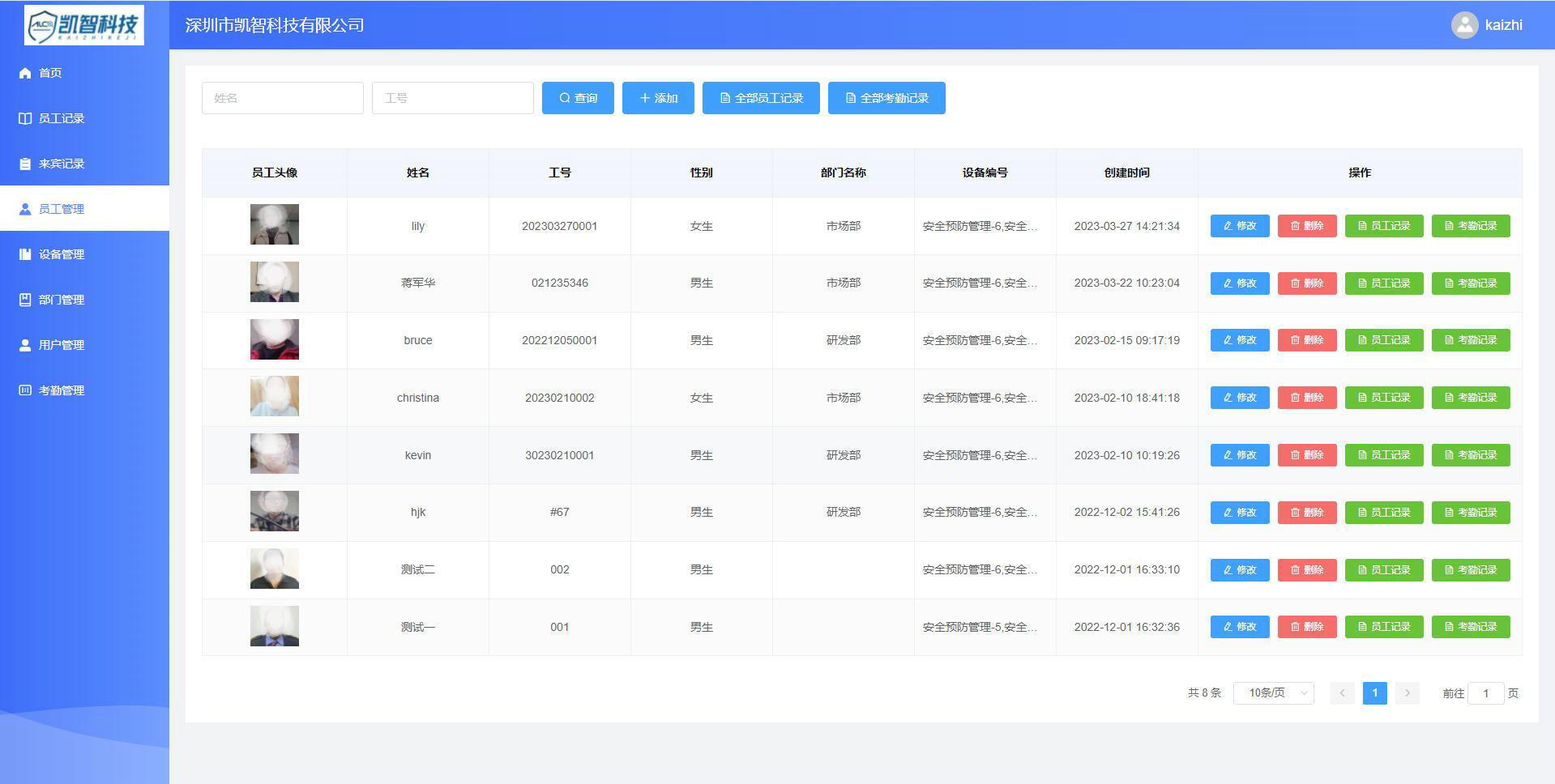Open 用户管理 in the sidebar

coord(84,345)
